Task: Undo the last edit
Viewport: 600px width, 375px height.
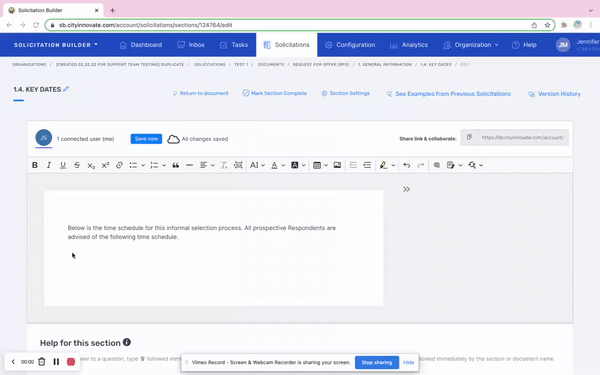Action: (407, 165)
